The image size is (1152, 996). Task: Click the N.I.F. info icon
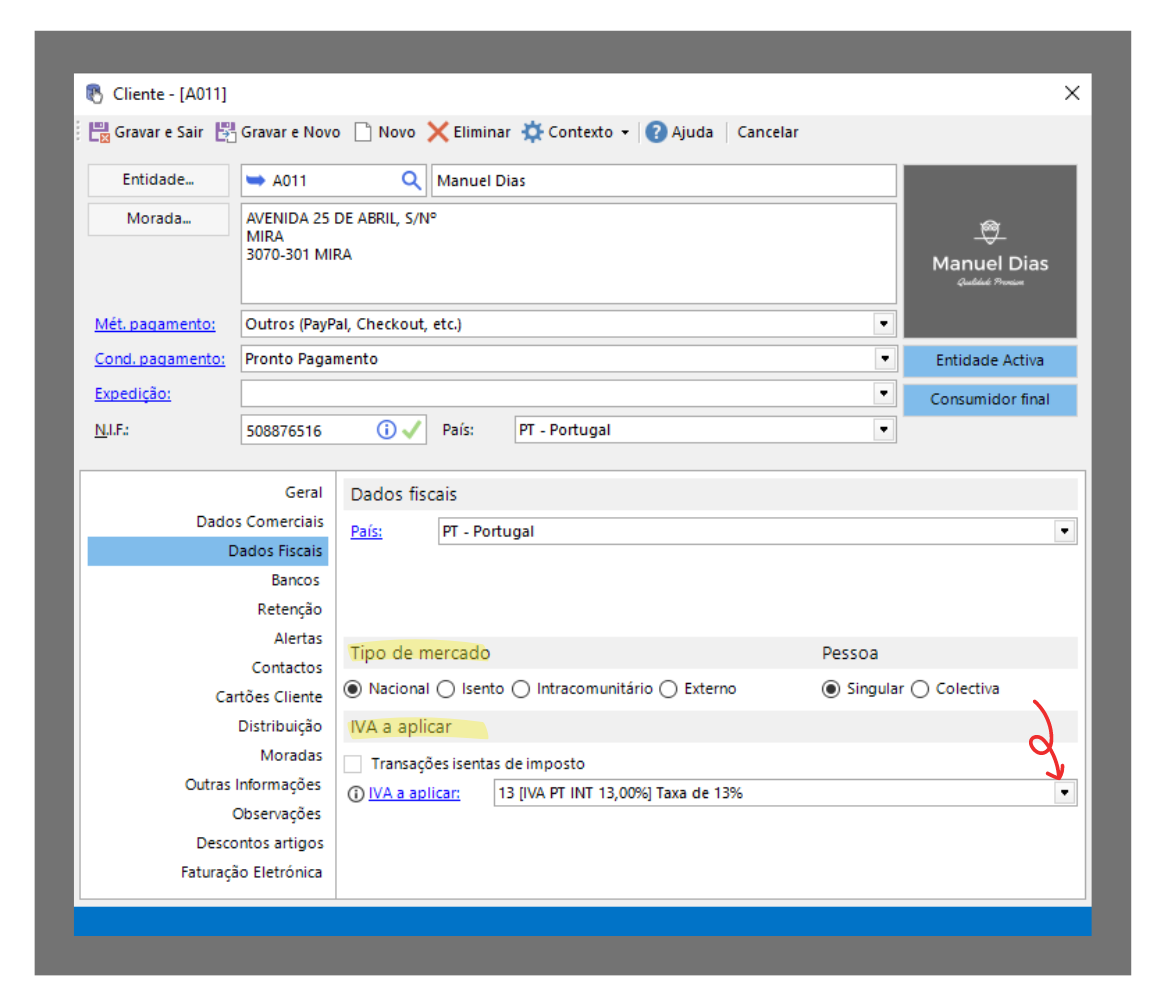point(386,430)
